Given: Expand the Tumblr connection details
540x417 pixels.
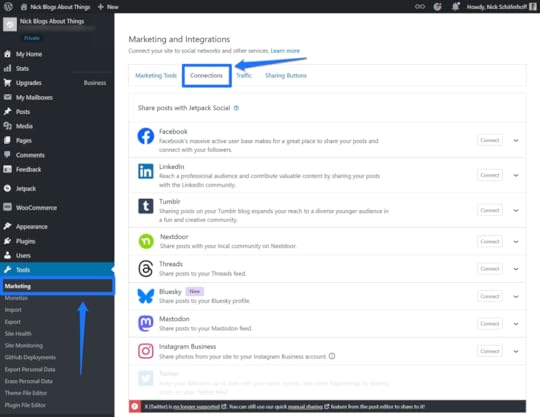Looking at the screenshot, I should pos(516,210).
